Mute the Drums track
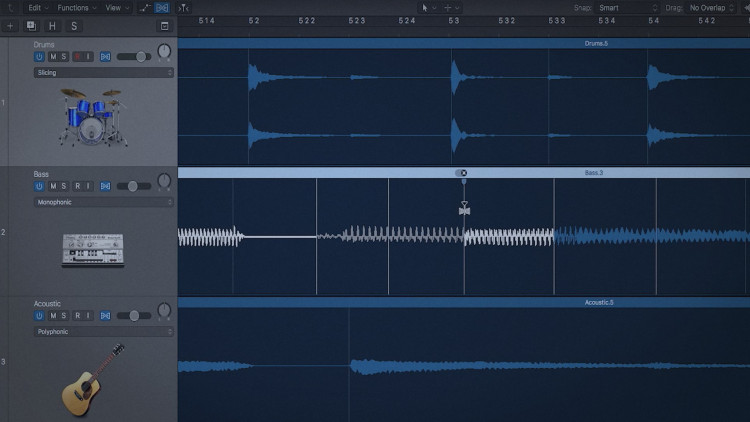The width and height of the screenshot is (750, 422). point(53,56)
